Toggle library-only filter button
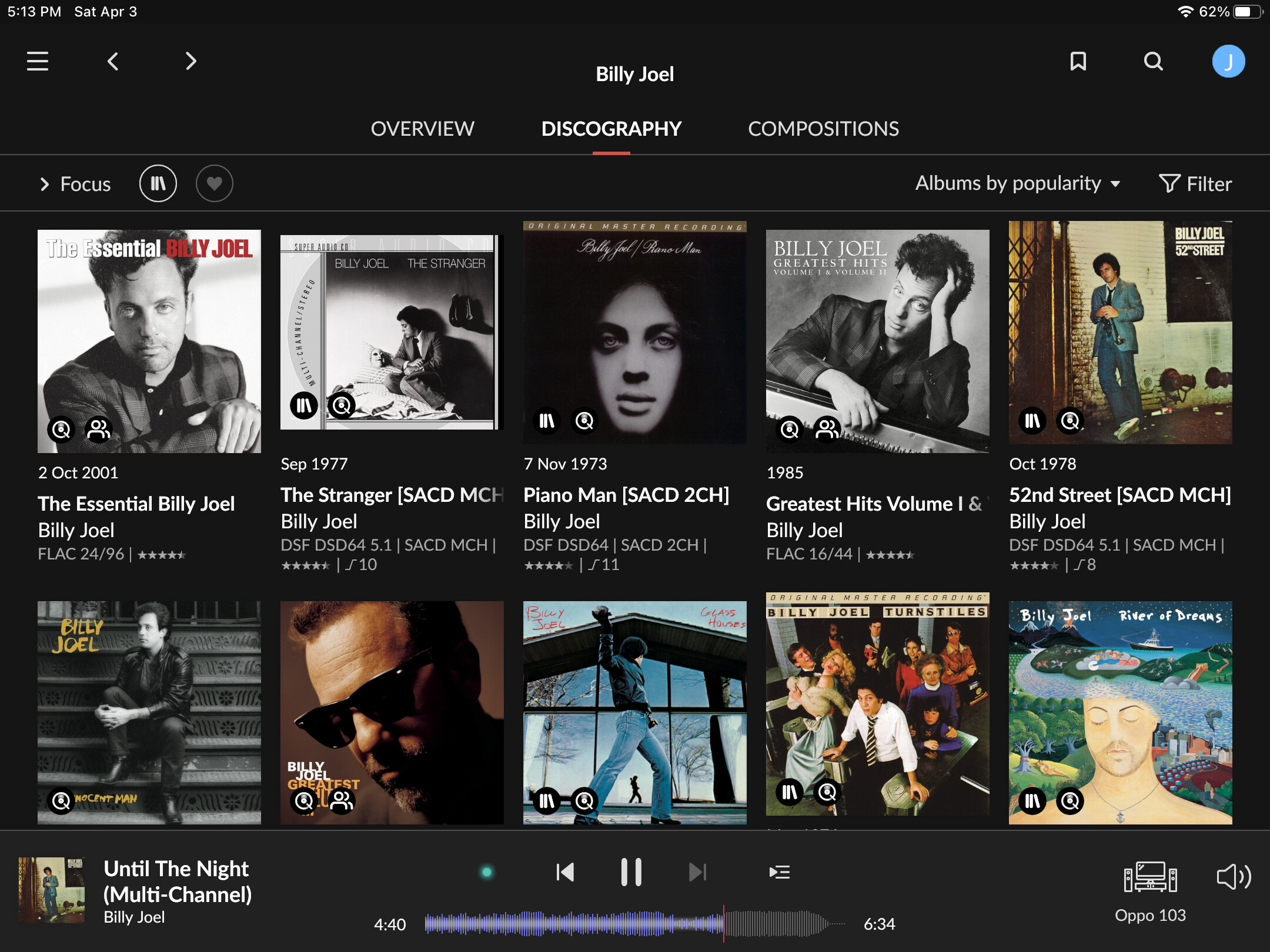 tap(158, 183)
